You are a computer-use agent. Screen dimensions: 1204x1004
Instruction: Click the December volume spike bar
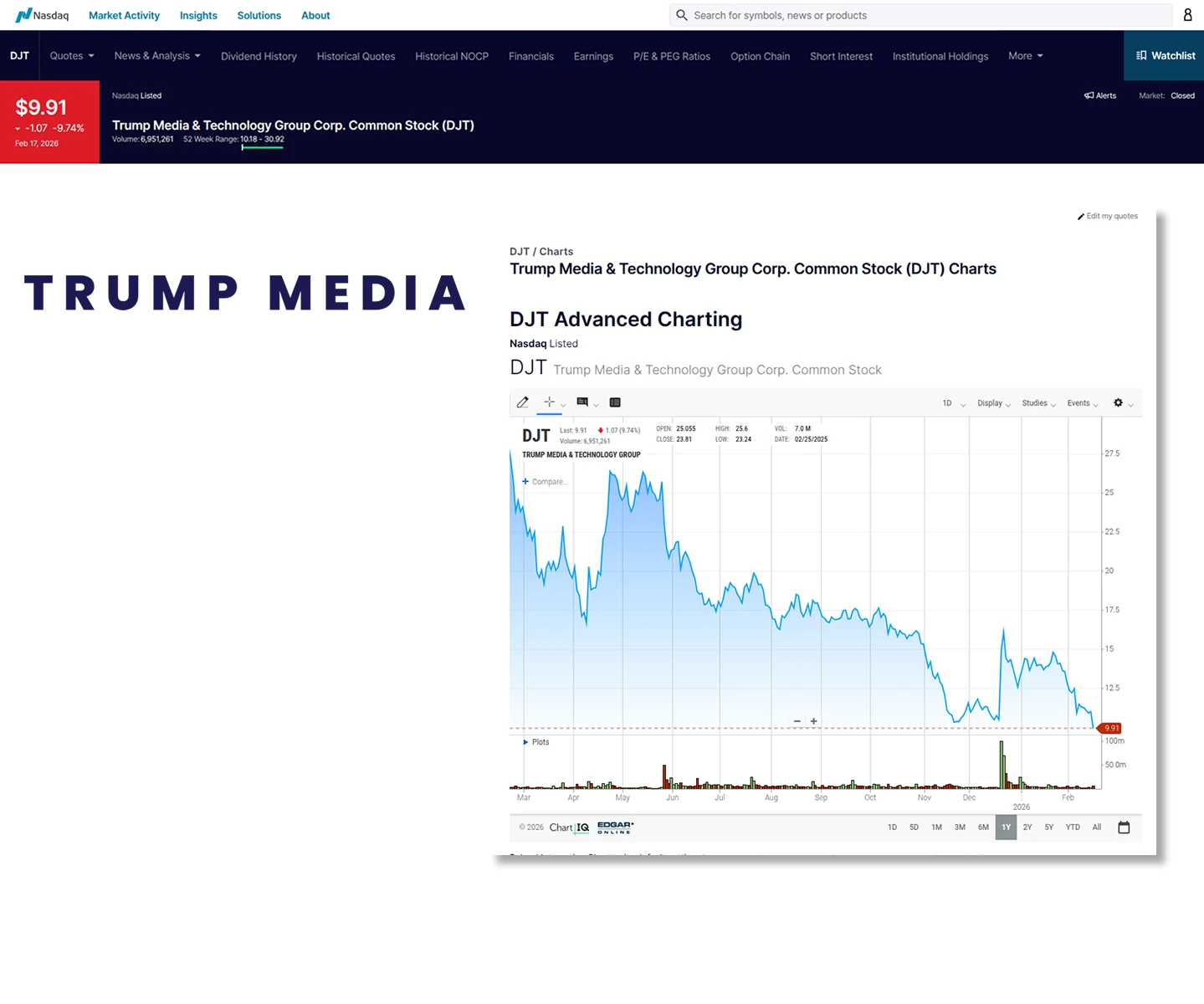pos(1002,765)
